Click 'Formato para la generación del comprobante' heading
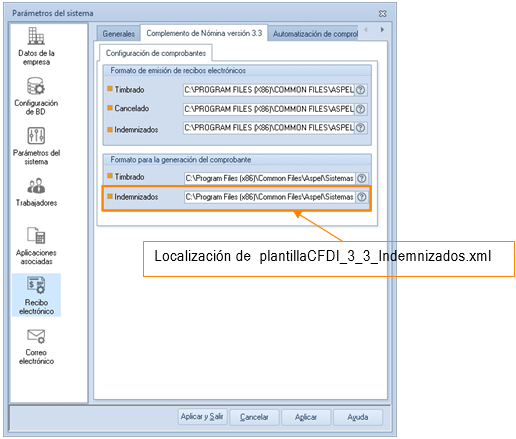 pos(181,160)
